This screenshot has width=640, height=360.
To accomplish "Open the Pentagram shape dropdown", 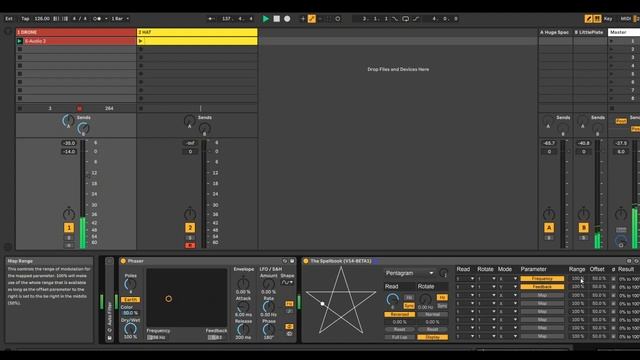I will tap(409, 273).
